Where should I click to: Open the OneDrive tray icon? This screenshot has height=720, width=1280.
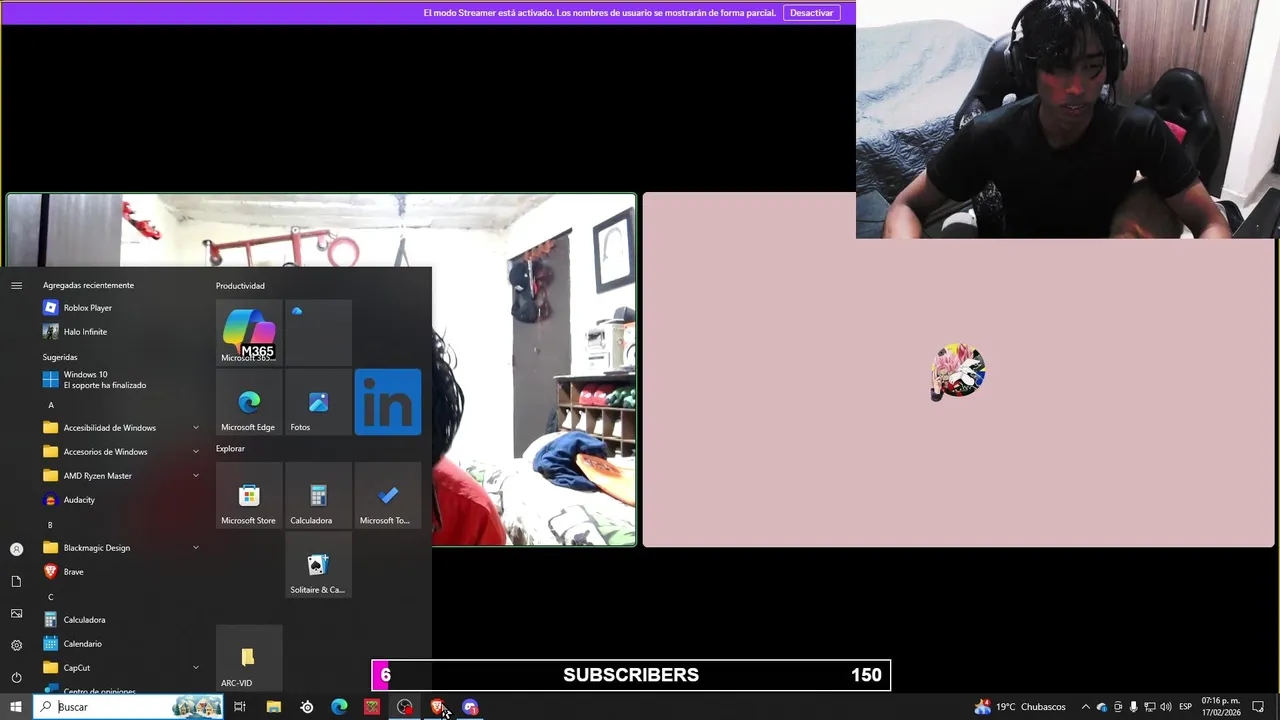[1101, 707]
